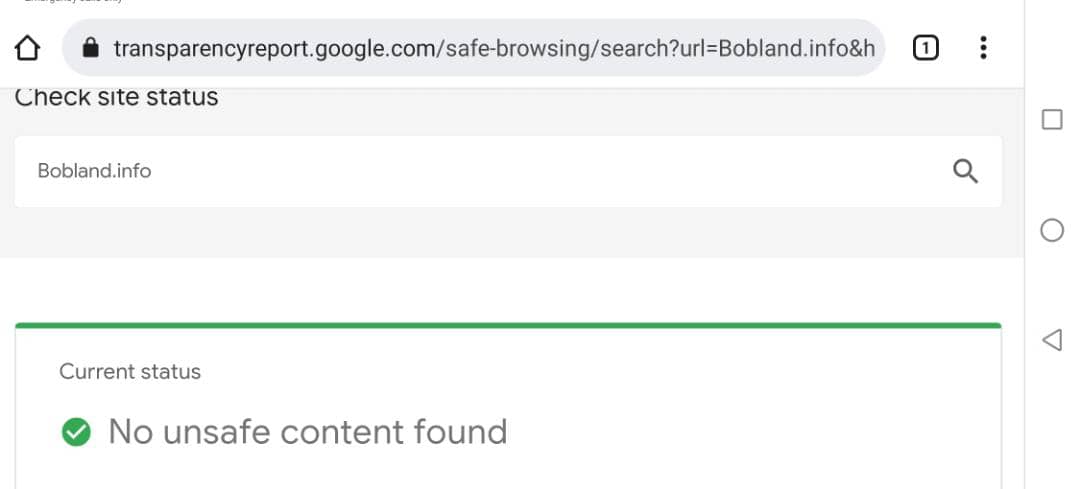Click the green bar atop status card
Image resolution: width=1080 pixels, height=489 pixels.
coord(508,325)
